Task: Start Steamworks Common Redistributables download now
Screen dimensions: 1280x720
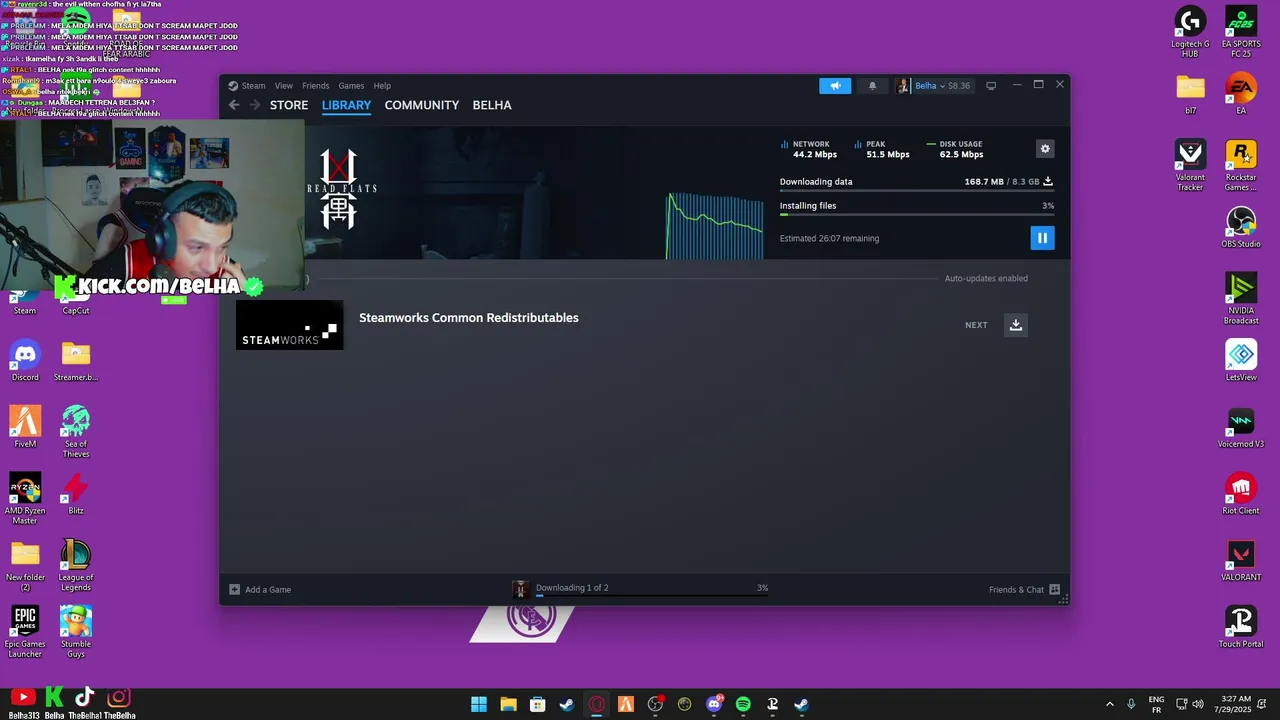Action: [1015, 325]
